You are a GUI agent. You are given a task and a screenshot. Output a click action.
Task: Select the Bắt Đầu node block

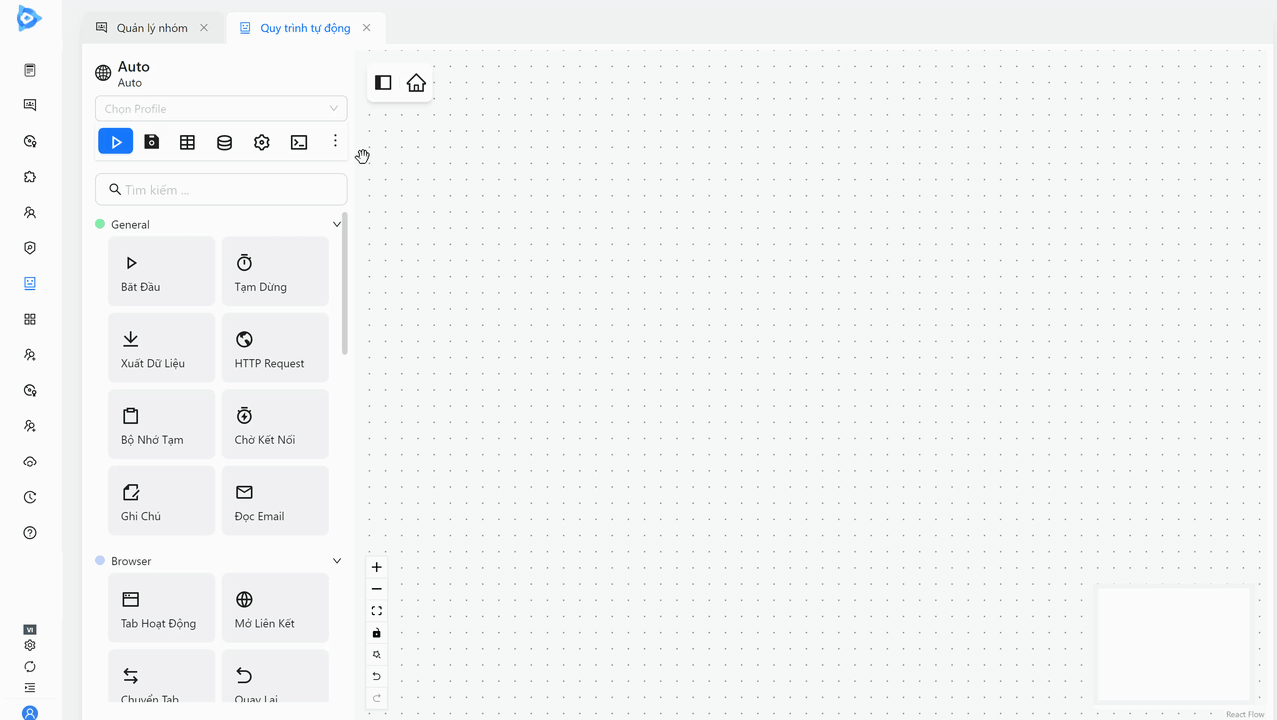tap(161, 270)
